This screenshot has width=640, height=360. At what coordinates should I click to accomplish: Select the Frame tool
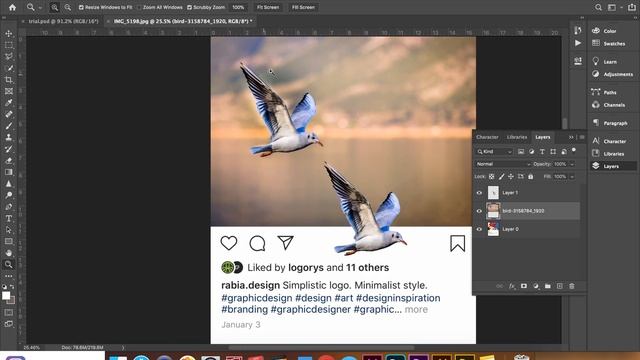(x=9, y=91)
